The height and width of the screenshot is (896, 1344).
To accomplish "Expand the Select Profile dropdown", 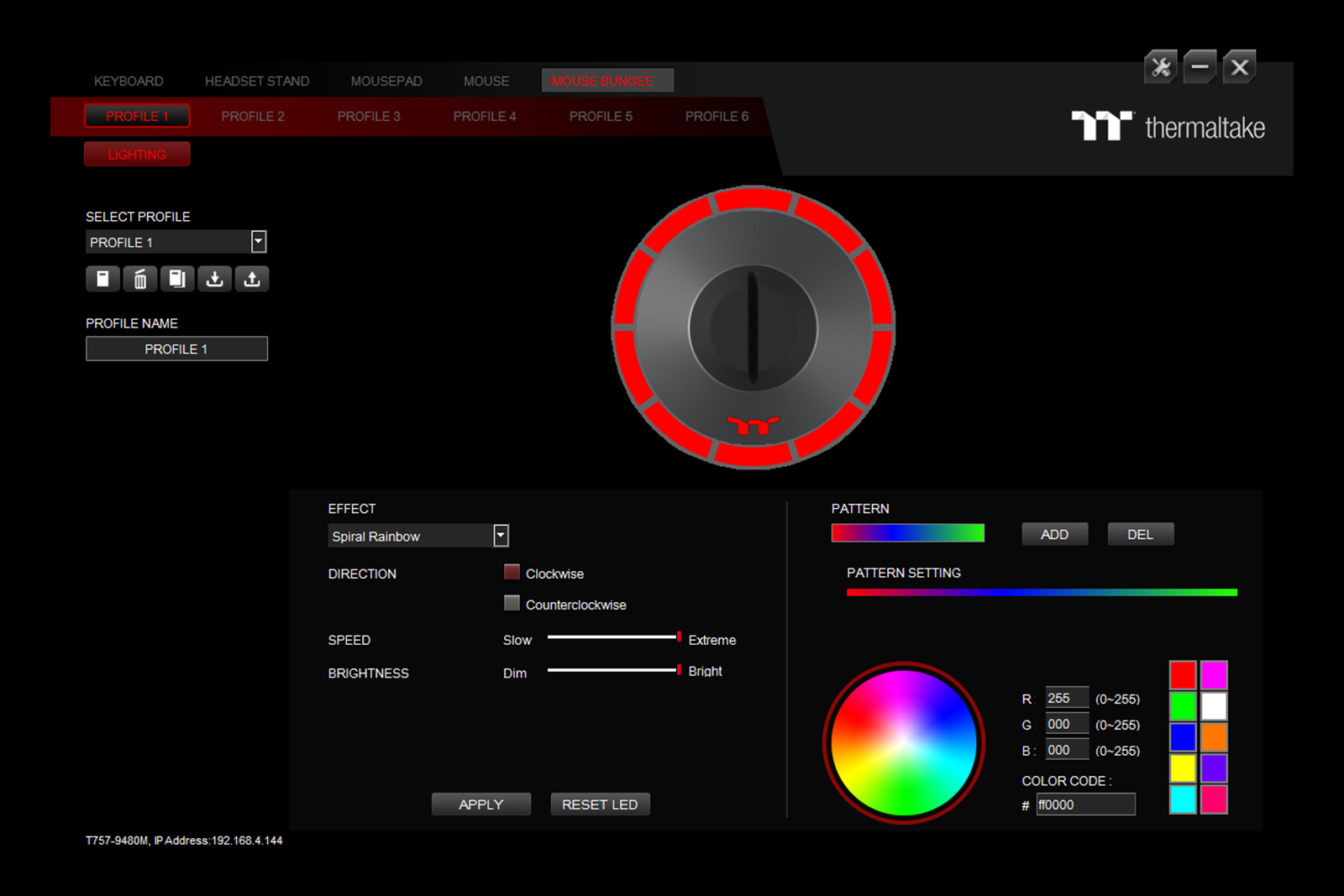I will [x=259, y=242].
